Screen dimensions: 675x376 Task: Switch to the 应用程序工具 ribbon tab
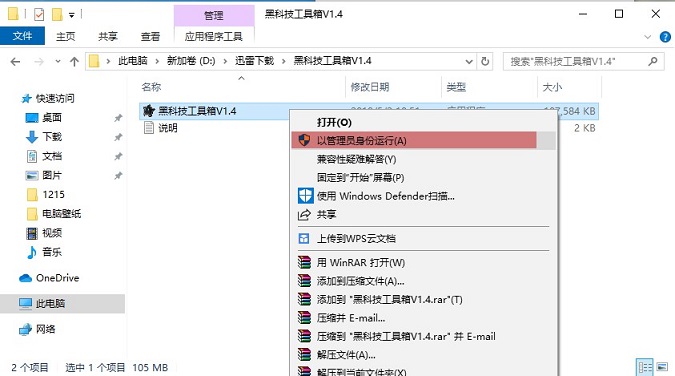point(214,37)
